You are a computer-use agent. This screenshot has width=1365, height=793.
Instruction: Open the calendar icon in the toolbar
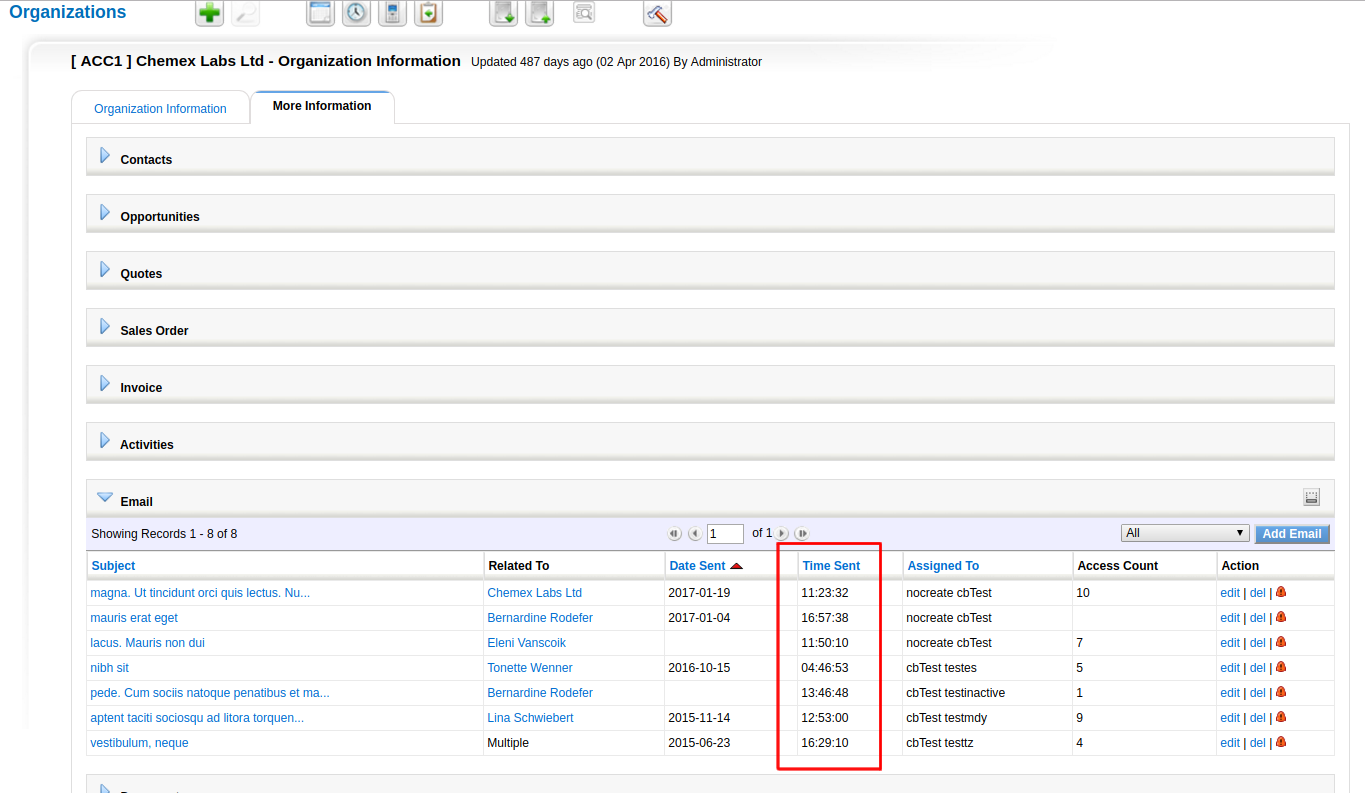point(320,13)
